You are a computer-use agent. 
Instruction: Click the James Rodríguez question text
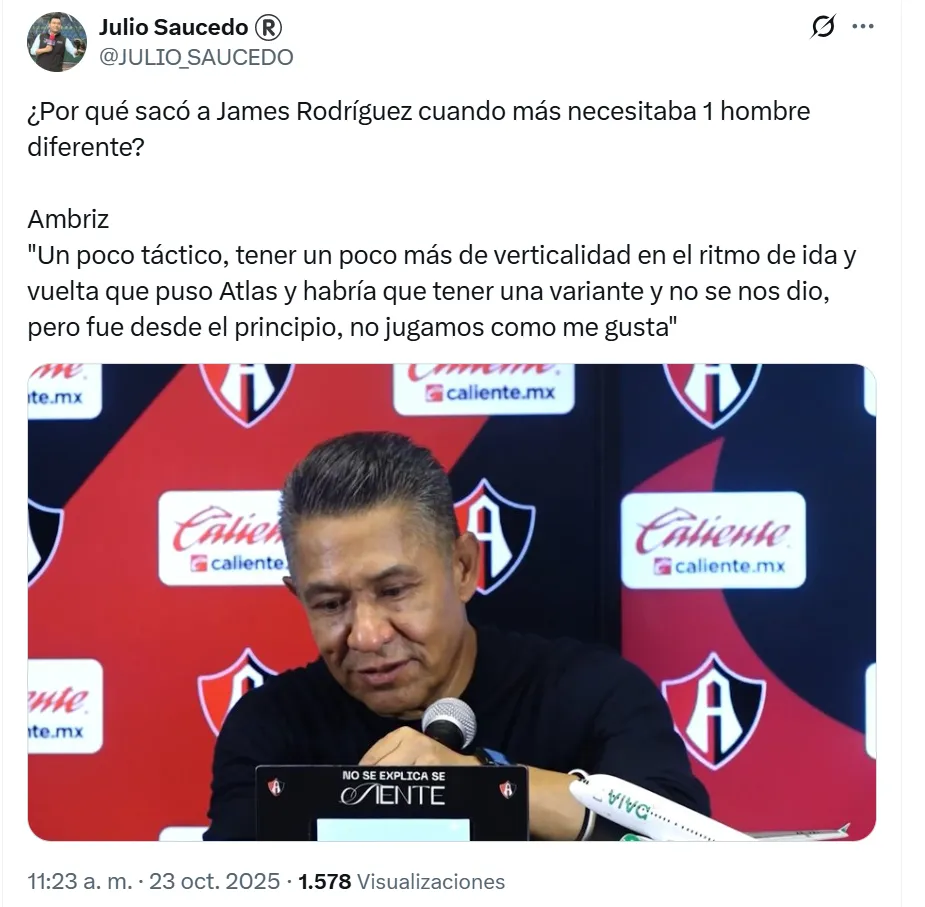418,129
